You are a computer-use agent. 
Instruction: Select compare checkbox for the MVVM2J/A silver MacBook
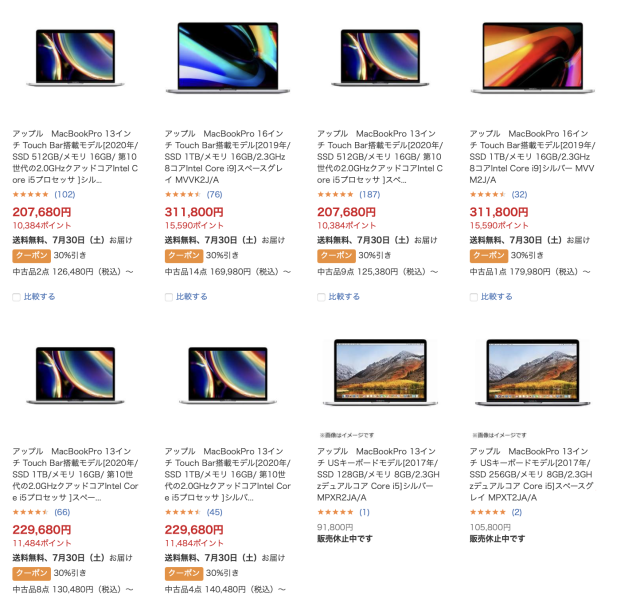click(x=474, y=297)
